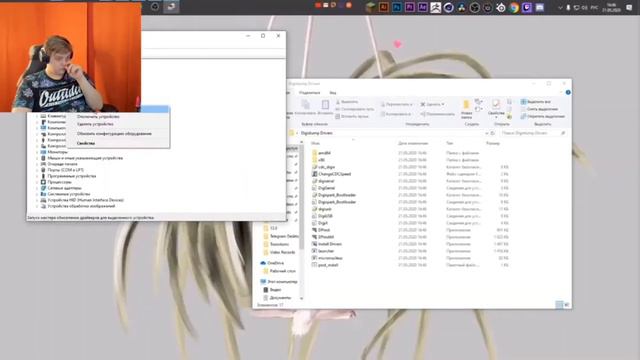The image size is (640, 360).
Task: Open the Windows notification center icon
Action: tap(629, 7)
